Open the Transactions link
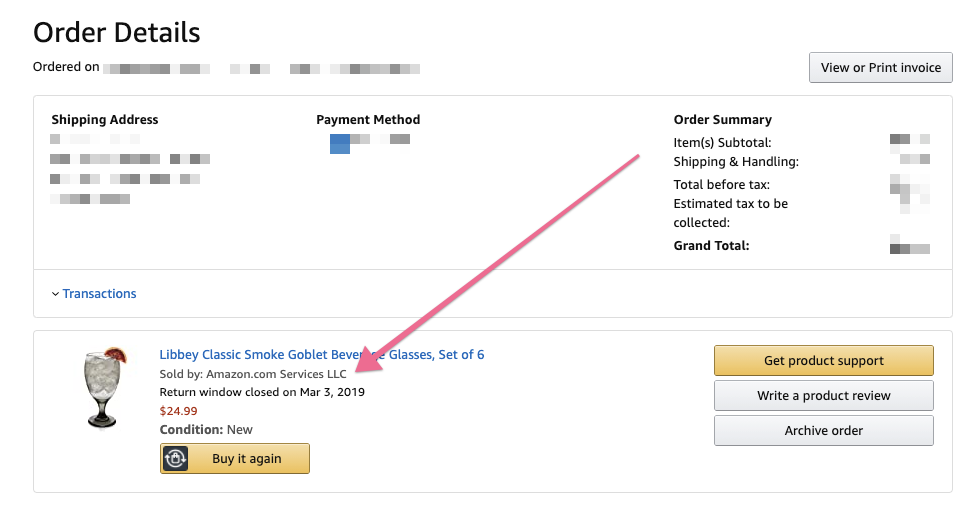980x508 pixels. click(x=99, y=294)
